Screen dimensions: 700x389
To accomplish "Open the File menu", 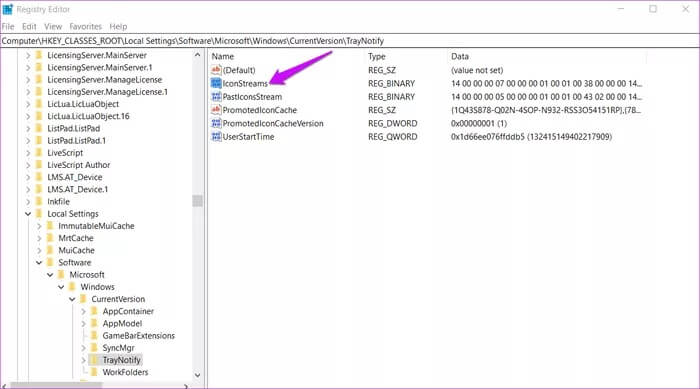I will point(8,26).
